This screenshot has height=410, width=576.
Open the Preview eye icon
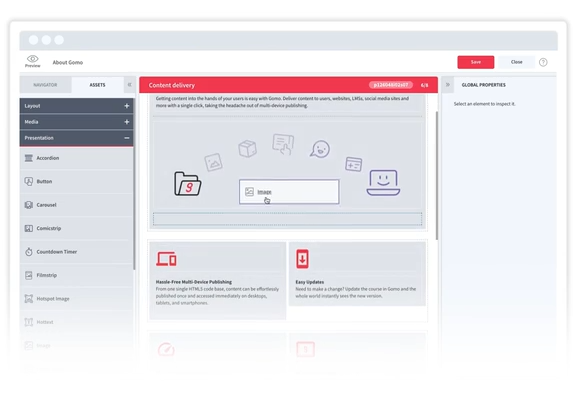(33, 59)
